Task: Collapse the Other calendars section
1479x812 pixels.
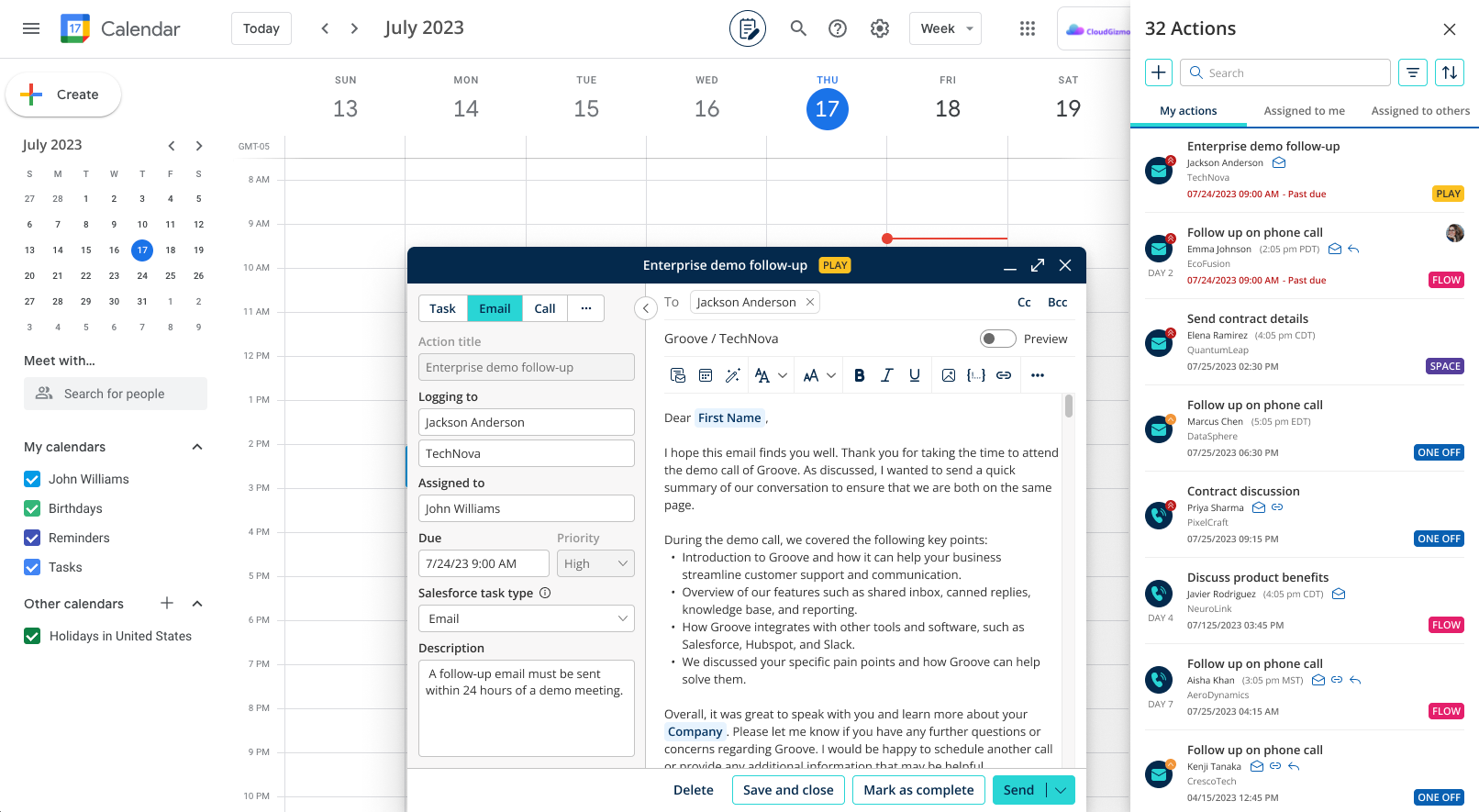Action: click(197, 604)
